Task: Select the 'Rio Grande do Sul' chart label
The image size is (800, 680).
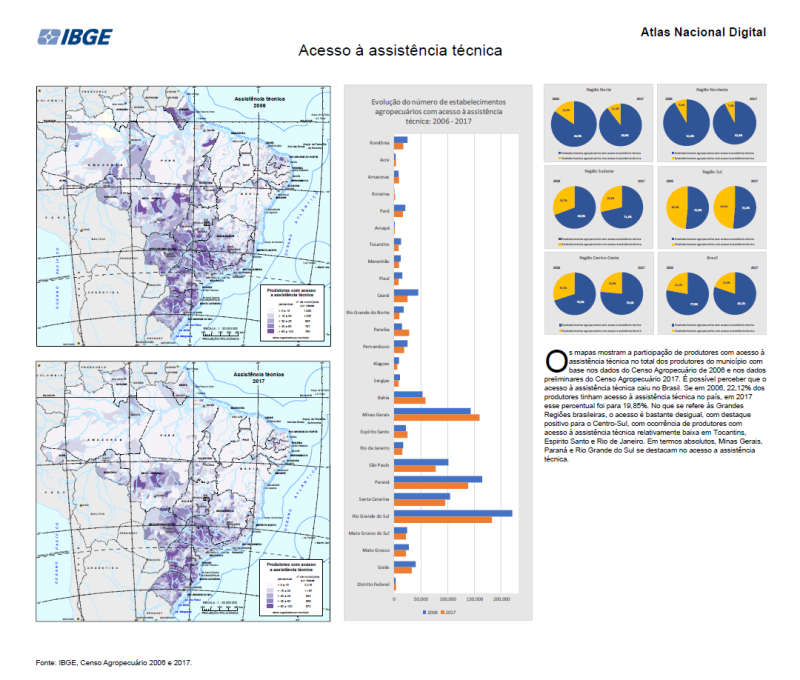Action: [x=370, y=516]
